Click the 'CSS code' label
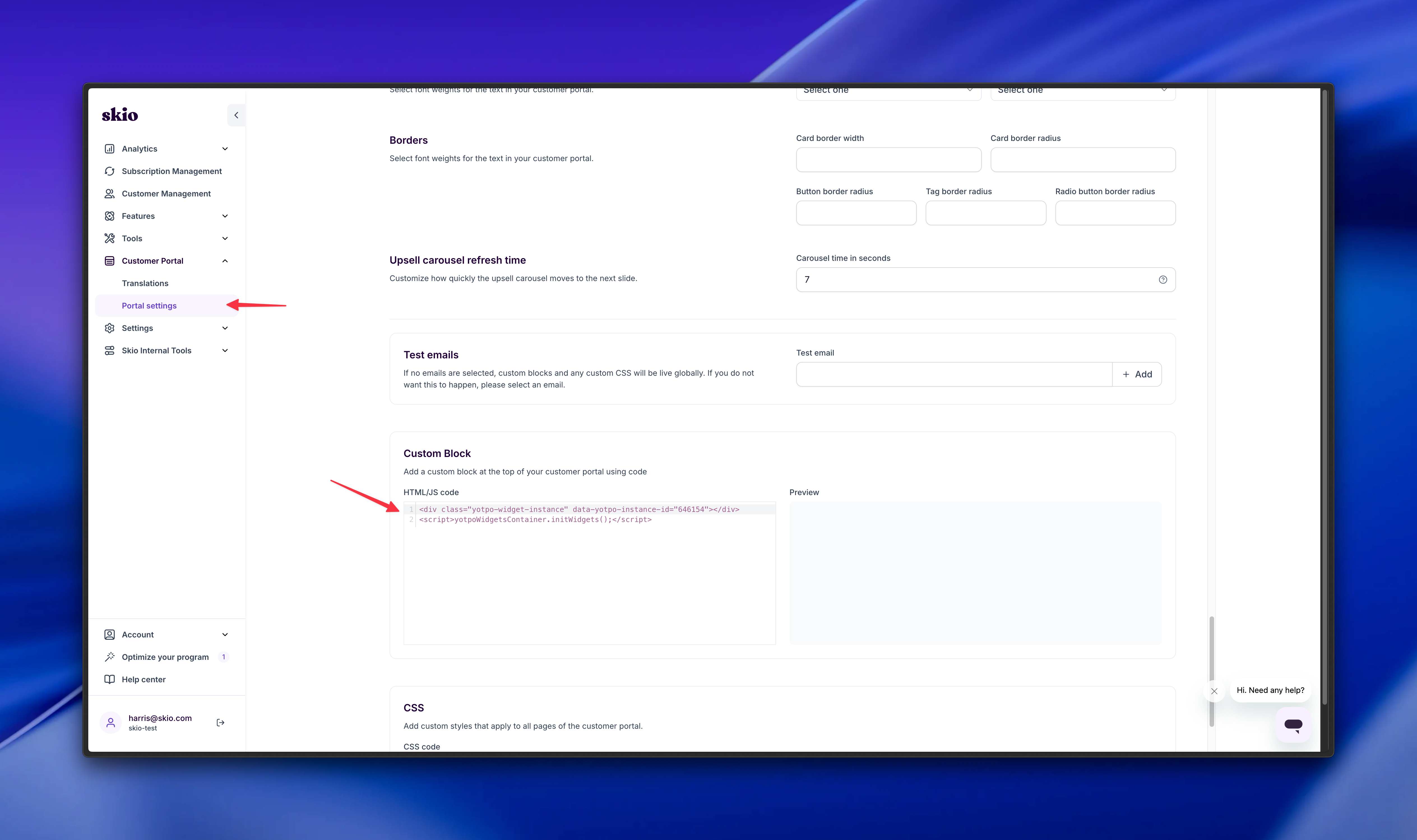The height and width of the screenshot is (840, 1417). pos(421,747)
